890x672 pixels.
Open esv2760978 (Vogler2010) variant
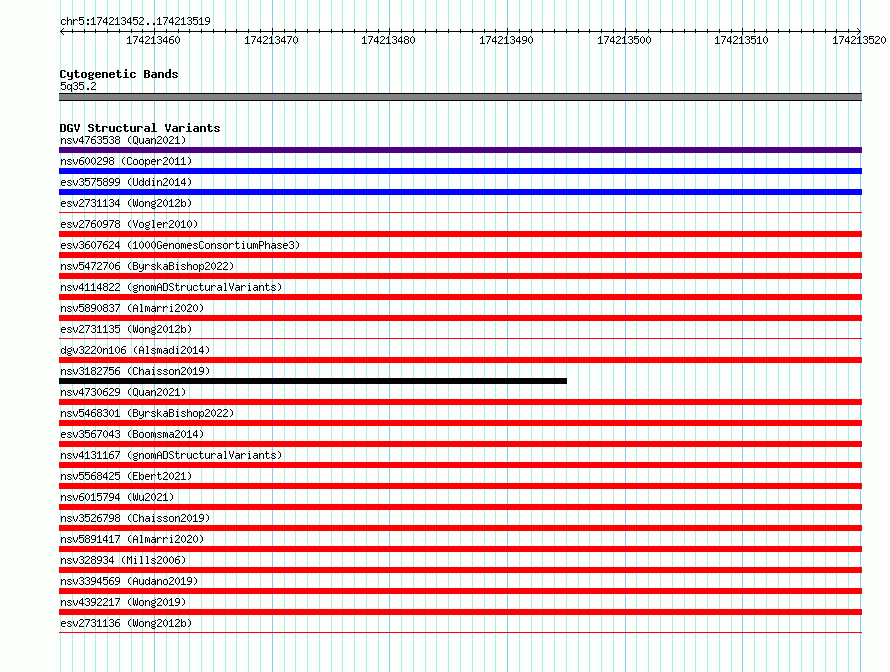tap(129, 224)
